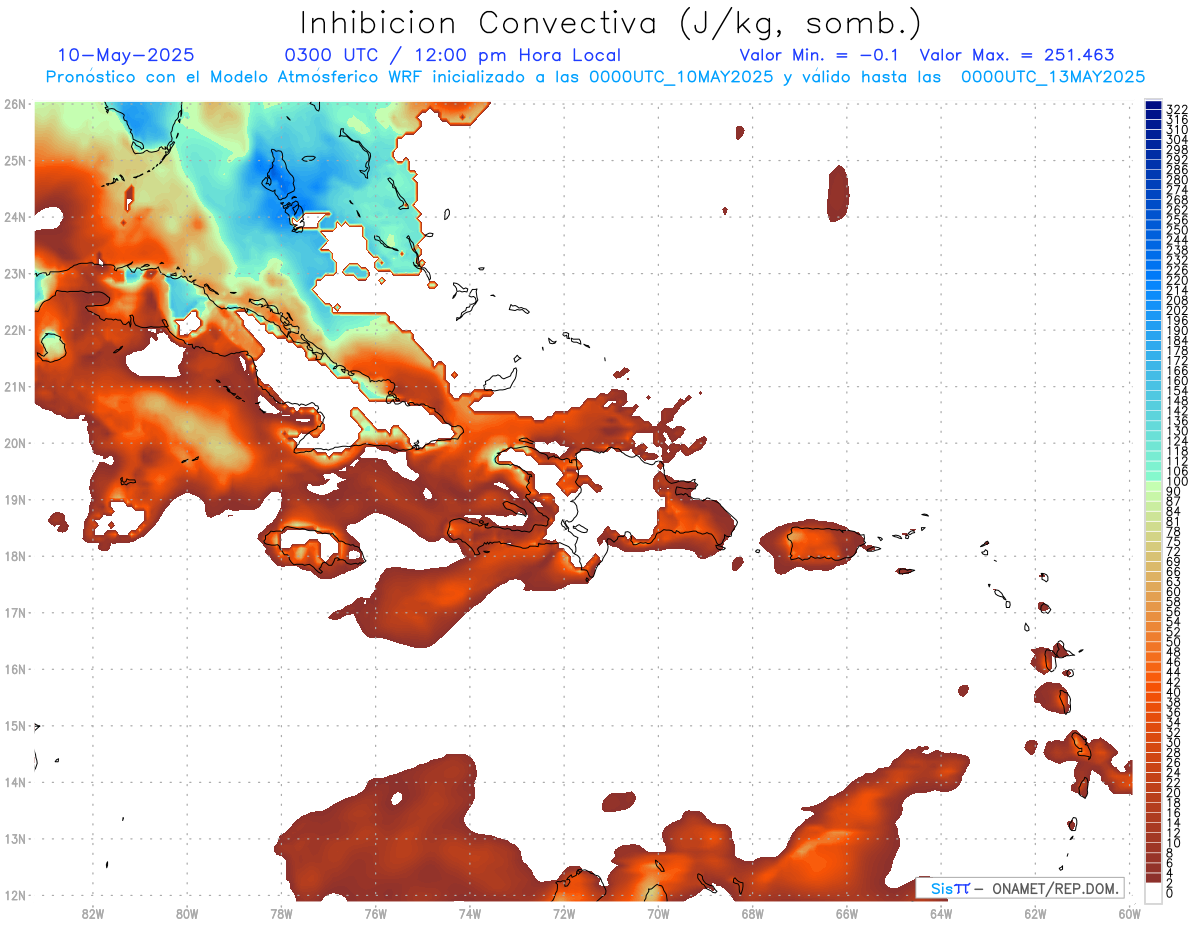Click the 62W longitude label
Image resolution: width=1200 pixels, height=927 pixels.
pos(1035,913)
